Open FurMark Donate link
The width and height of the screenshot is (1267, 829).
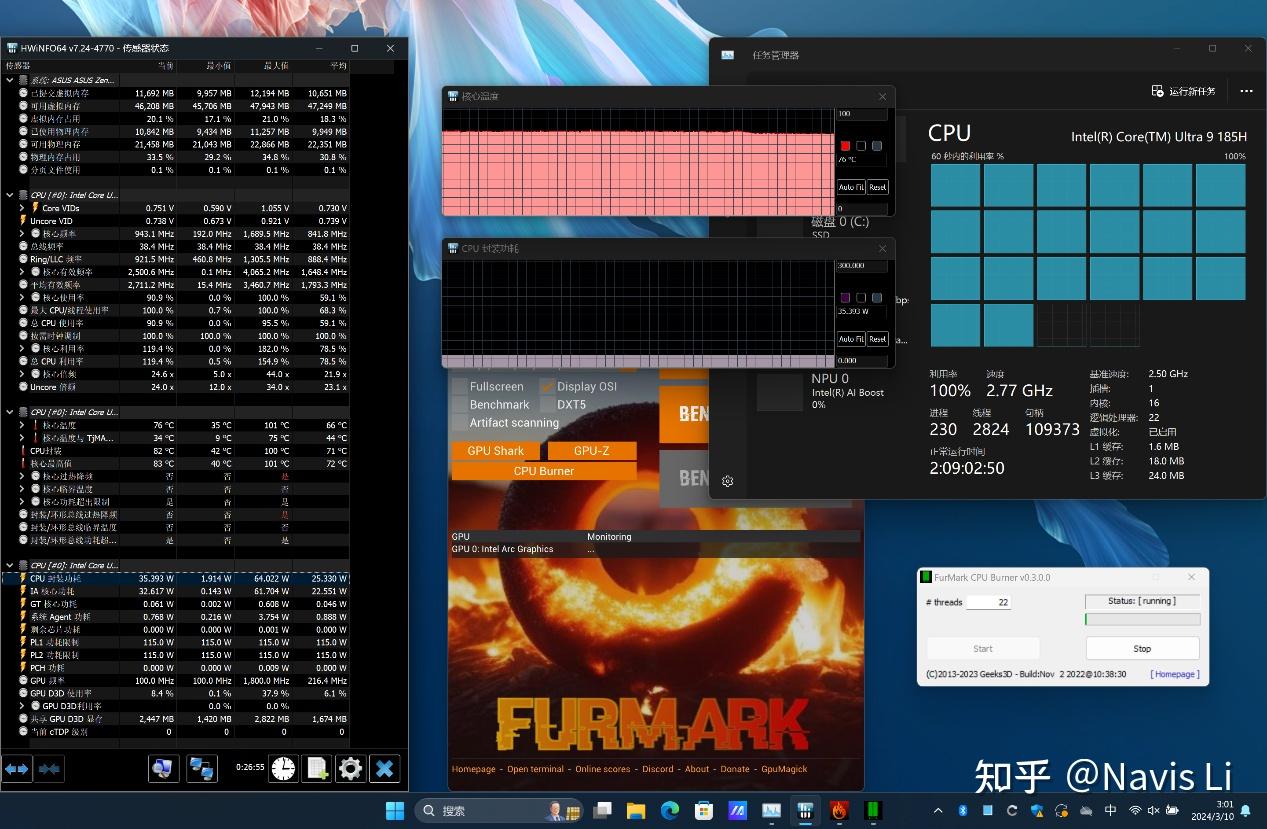click(734, 769)
